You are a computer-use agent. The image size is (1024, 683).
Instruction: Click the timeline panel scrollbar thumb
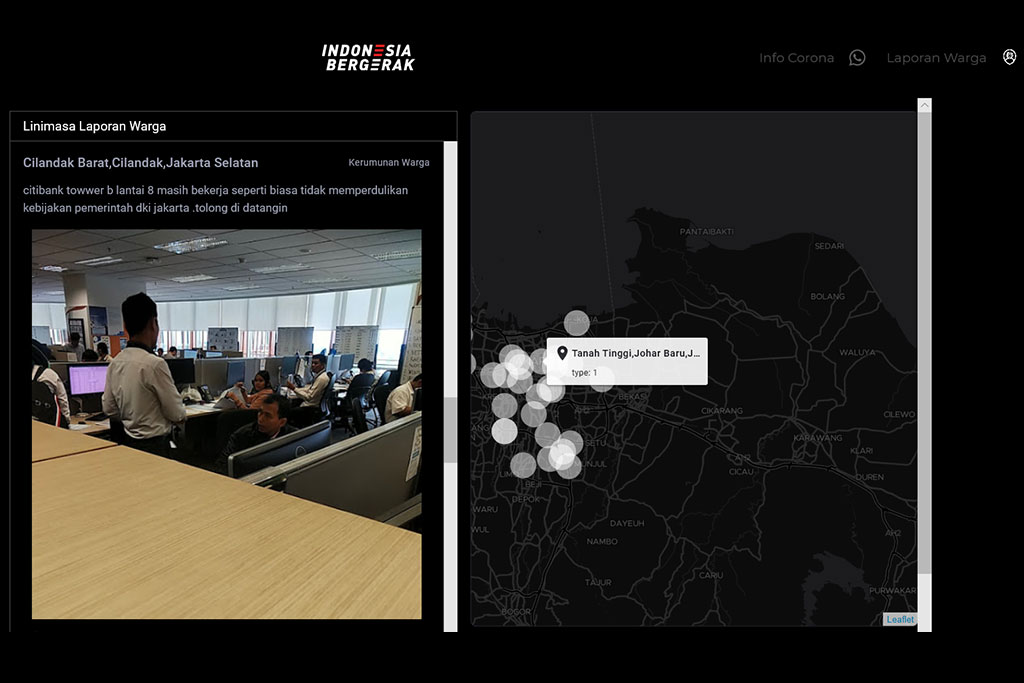tap(450, 430)
